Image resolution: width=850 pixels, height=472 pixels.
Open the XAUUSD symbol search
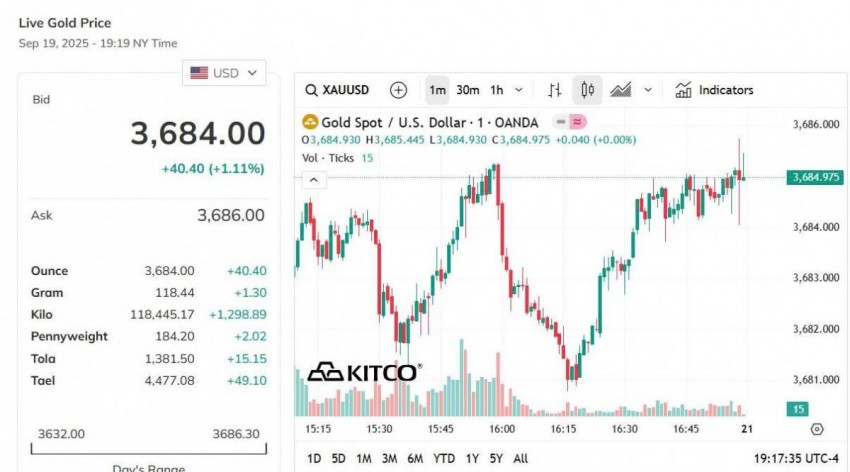340,90
